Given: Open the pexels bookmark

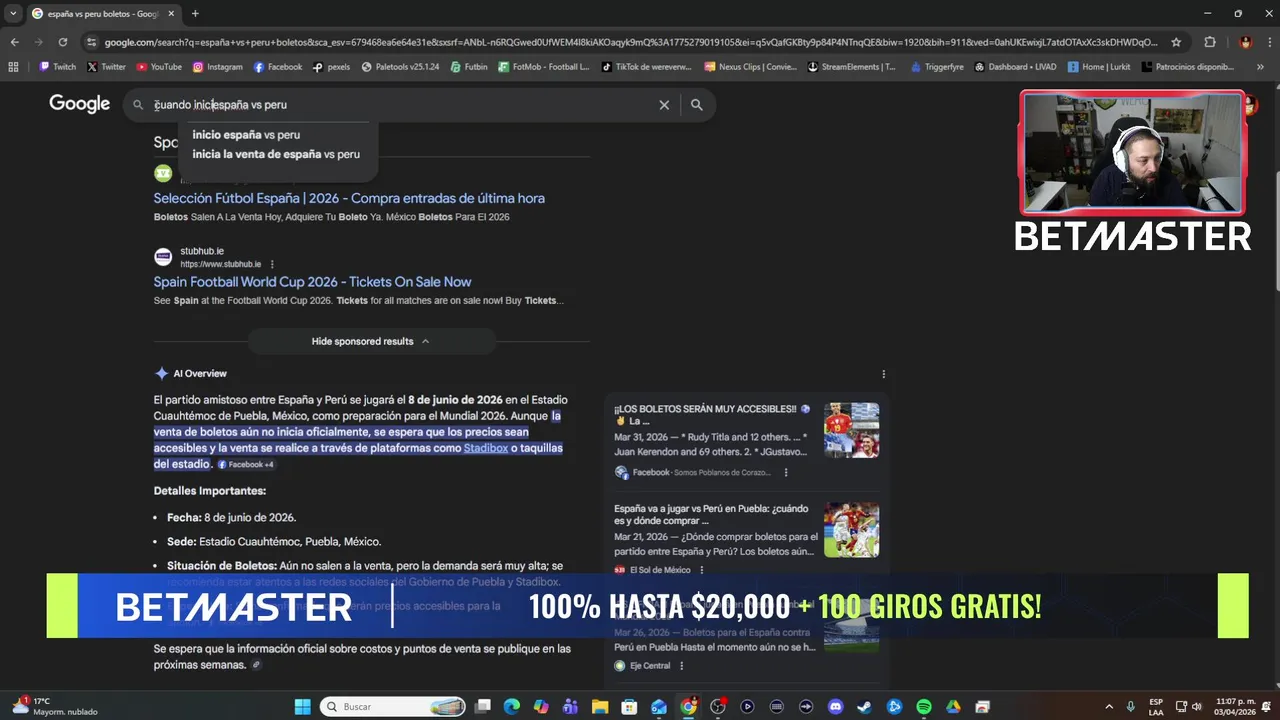Looking at the screenshot, I should click(331, 67).
